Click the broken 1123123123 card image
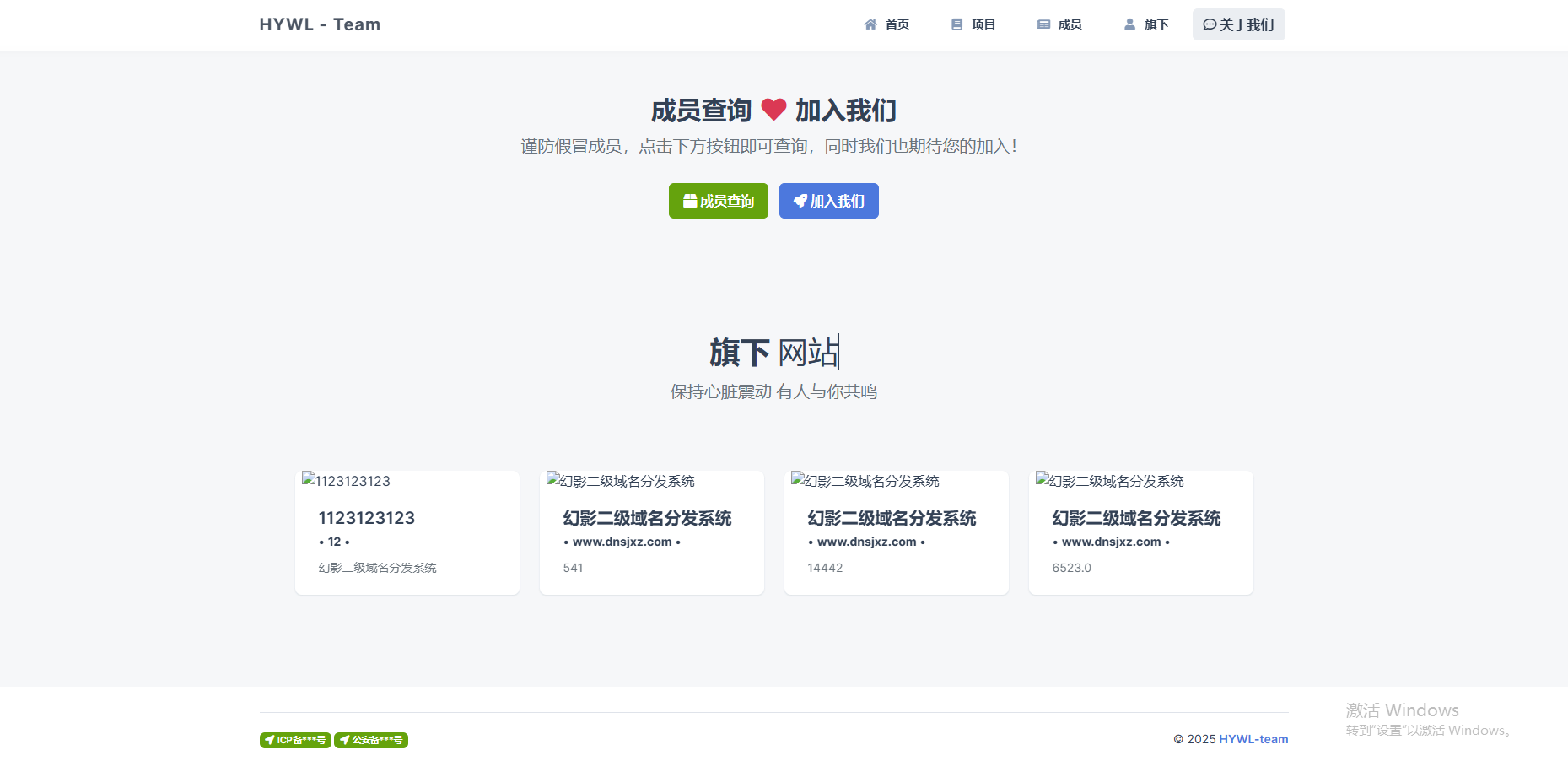1568x777 pixels. (347, 481)
